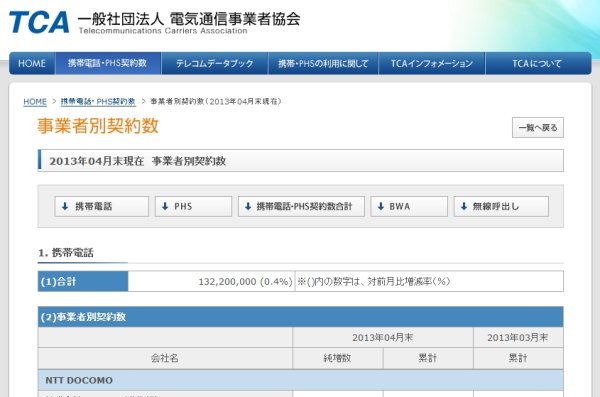Click the 1. 携帯電話 section heading
Image resolution: width=600 pixels, height=397 pixels.
coord(66,253)
